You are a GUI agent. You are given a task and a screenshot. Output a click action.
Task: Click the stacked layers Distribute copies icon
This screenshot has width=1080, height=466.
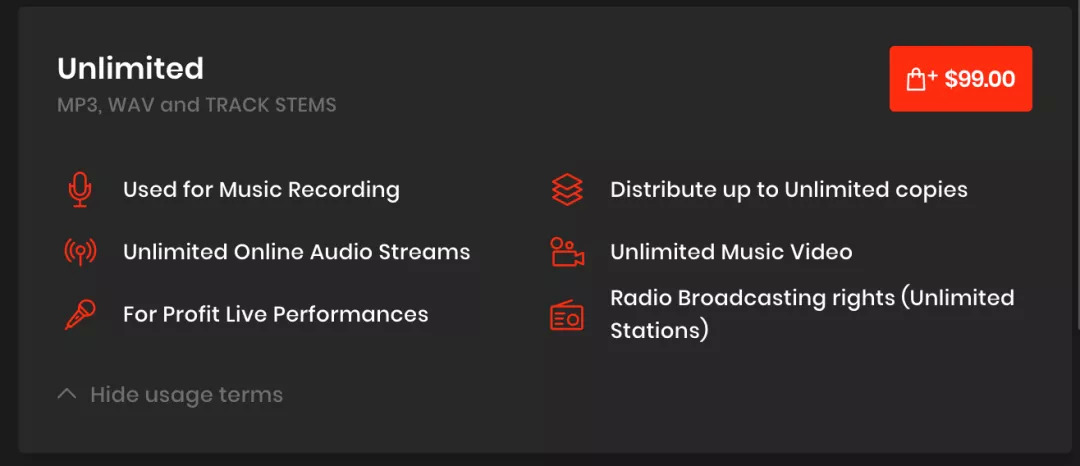tap(567, 190)
